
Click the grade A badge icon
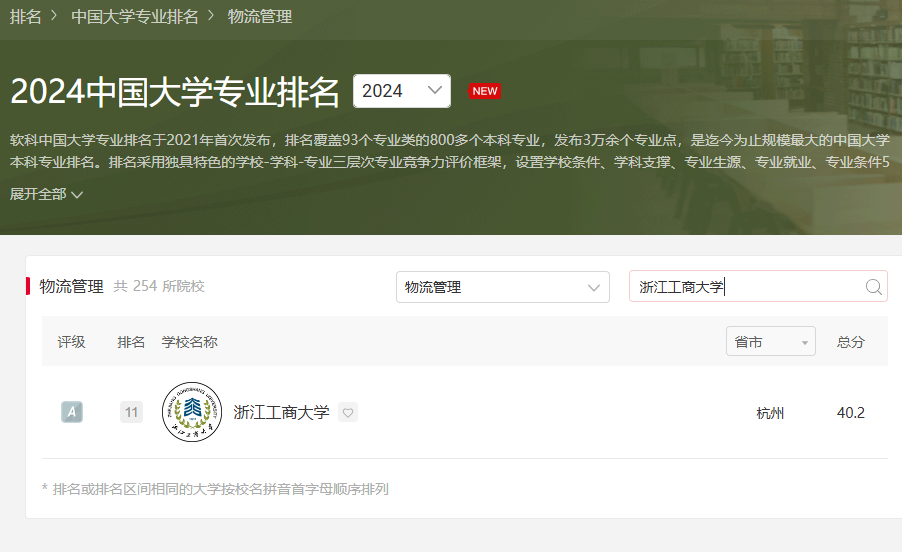(x=71, y=412)
